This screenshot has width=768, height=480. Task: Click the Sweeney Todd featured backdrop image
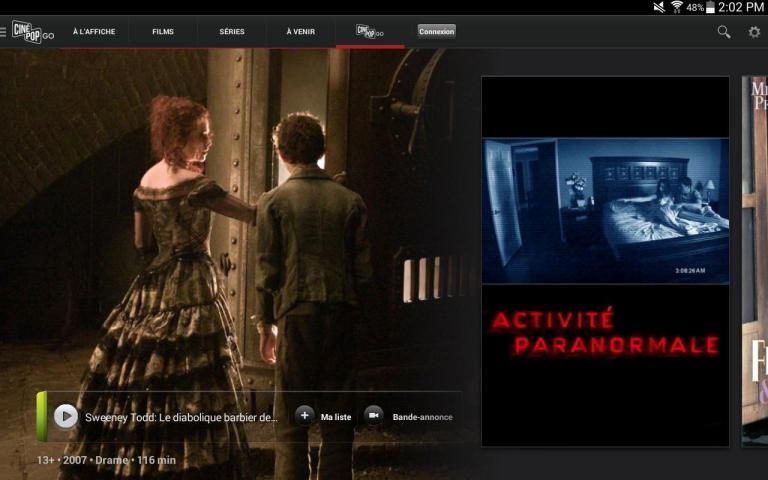tap(240, 220)
